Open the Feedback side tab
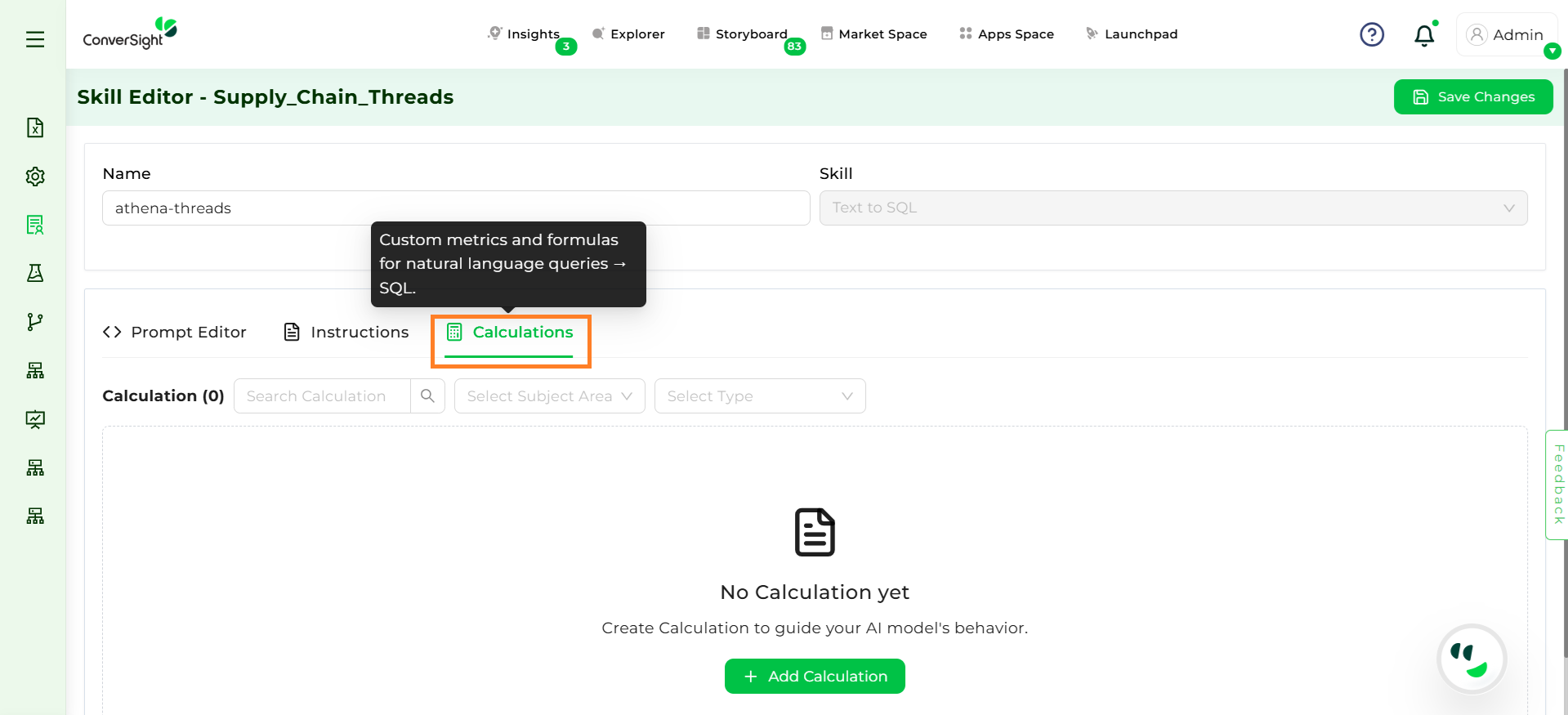This screenshot has height=715, width=1568. click(x=1557, y=485)
